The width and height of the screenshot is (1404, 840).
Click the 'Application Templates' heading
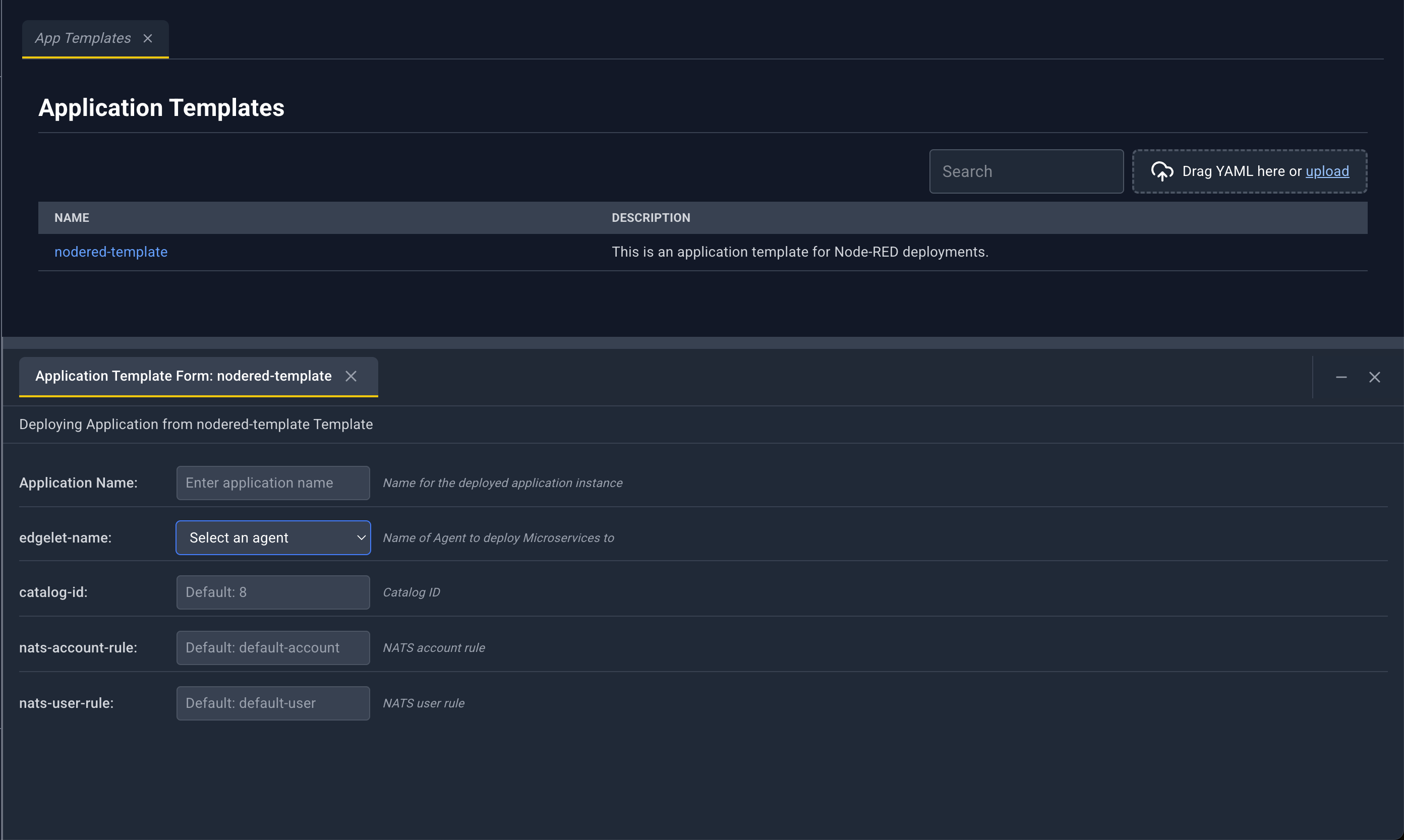[x=161, y=107]
